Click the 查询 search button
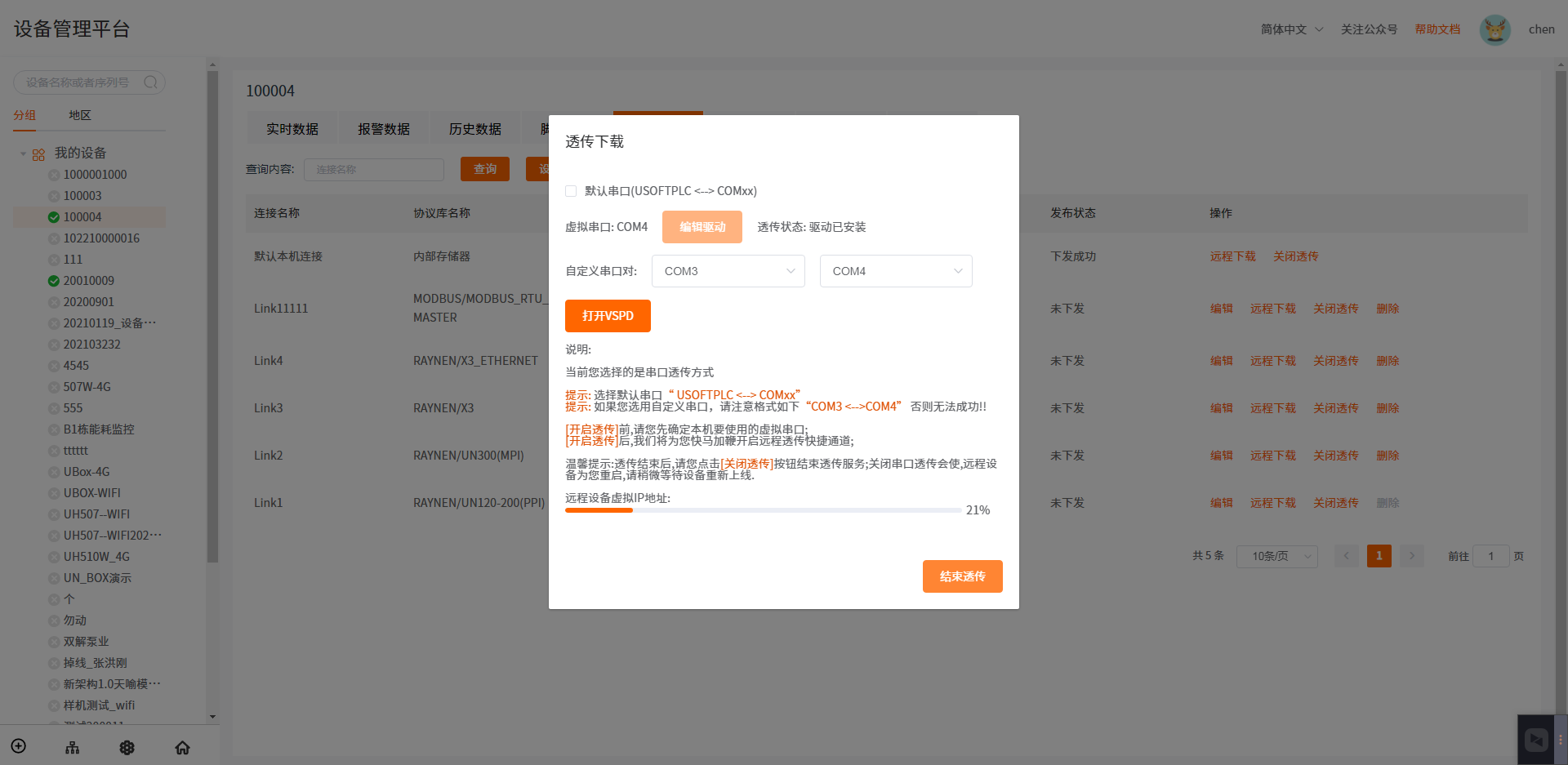 [485, 169]
